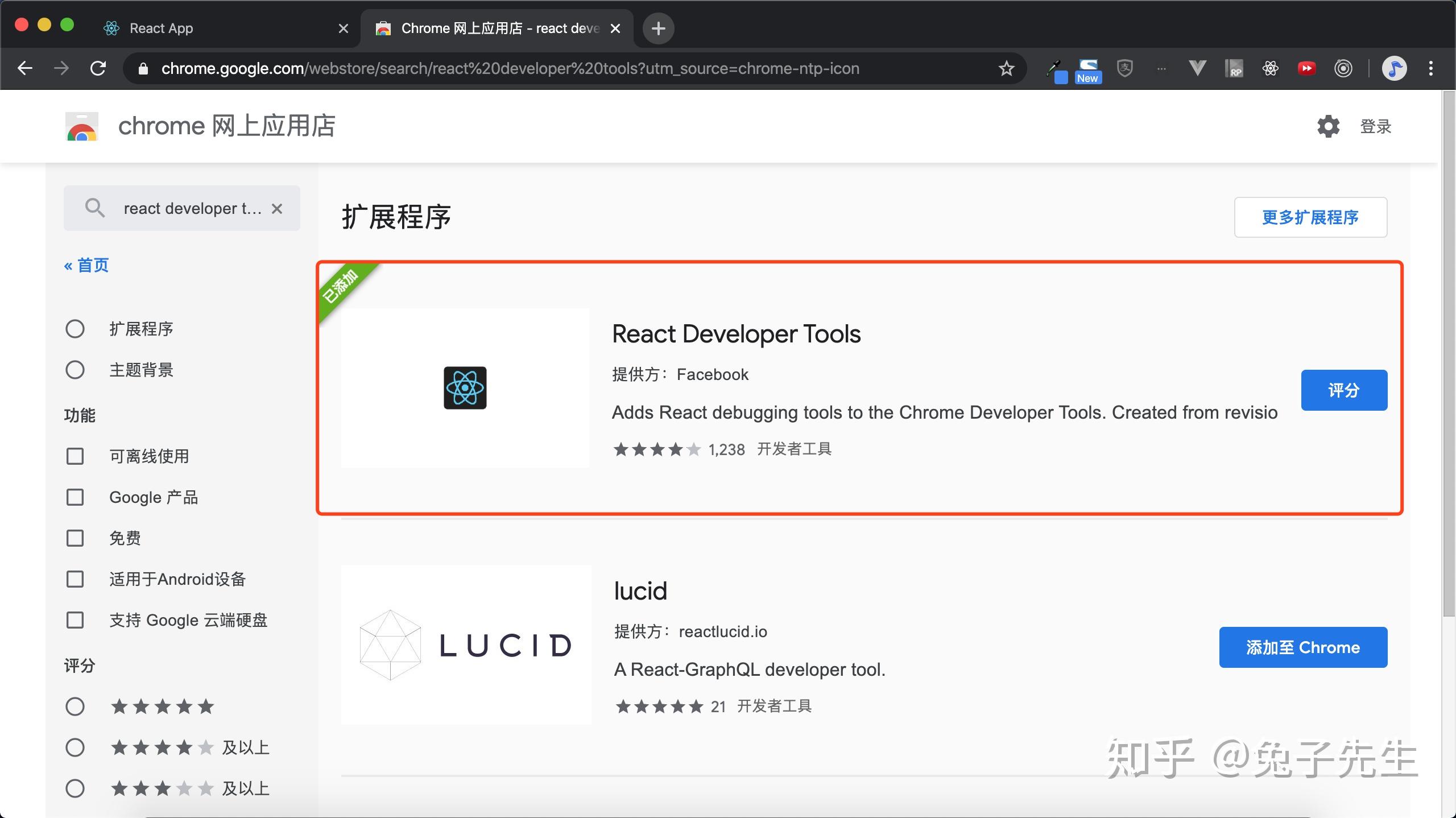Image resolution: width=1456 pixels, height=818 pixels.
Task: Open the Chrome Web Store settings gear
Action: (x=1328, y=126)
